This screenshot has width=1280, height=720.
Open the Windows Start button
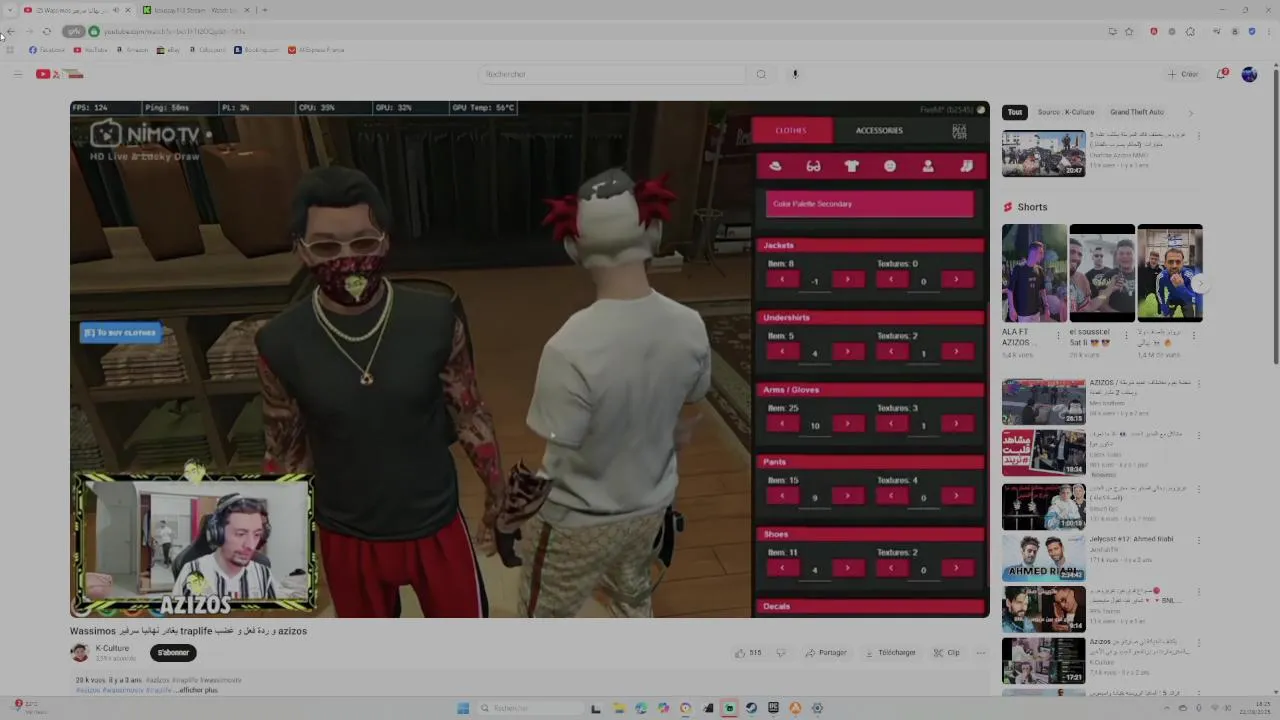[x=463, y=708]
